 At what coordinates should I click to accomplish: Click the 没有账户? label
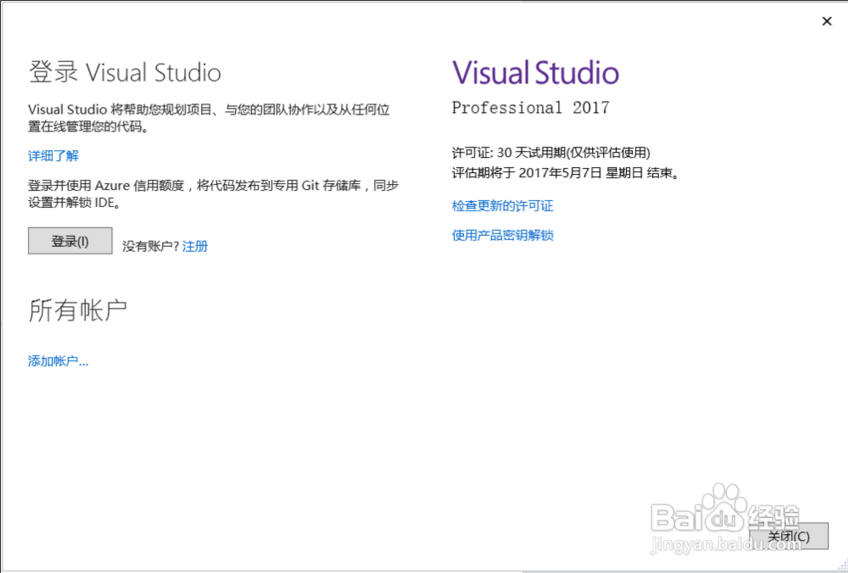click(150, 246)
